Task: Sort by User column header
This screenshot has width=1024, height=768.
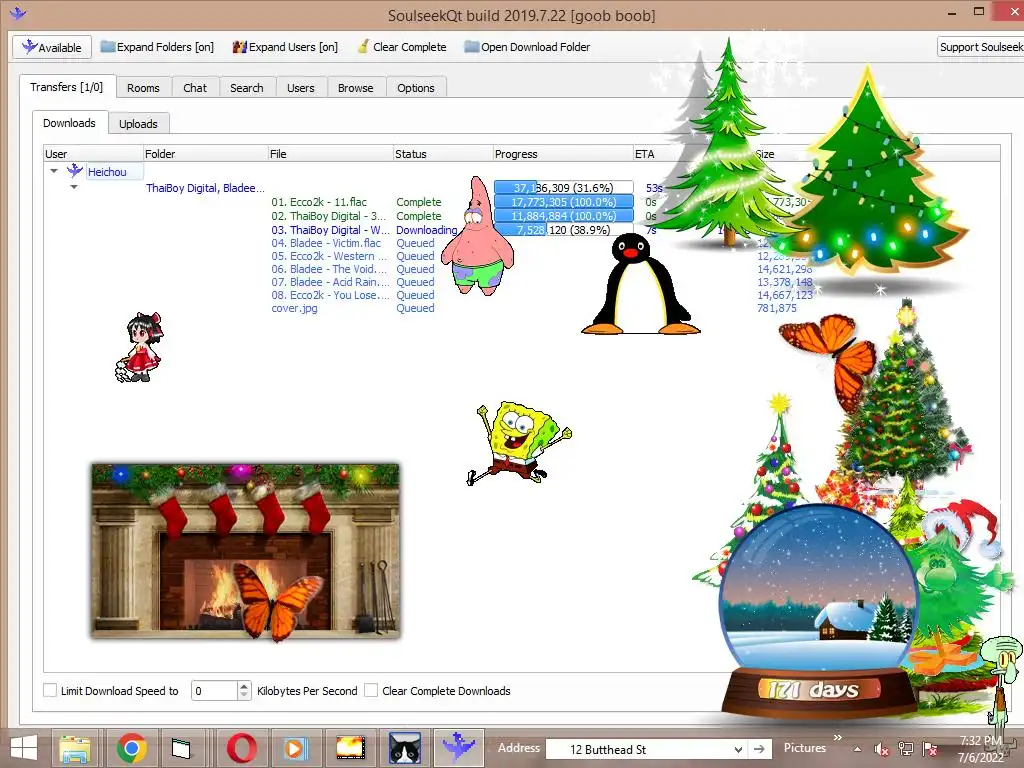Action: pyautogui.click(x=93, y=153)
